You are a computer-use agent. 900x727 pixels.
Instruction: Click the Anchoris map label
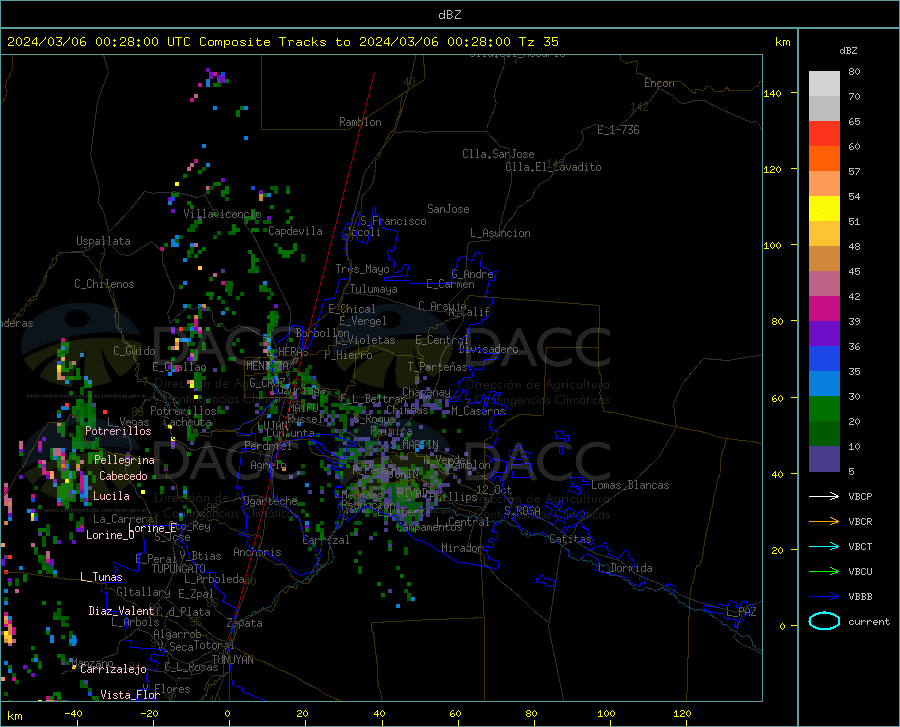(x=257, y=553)
